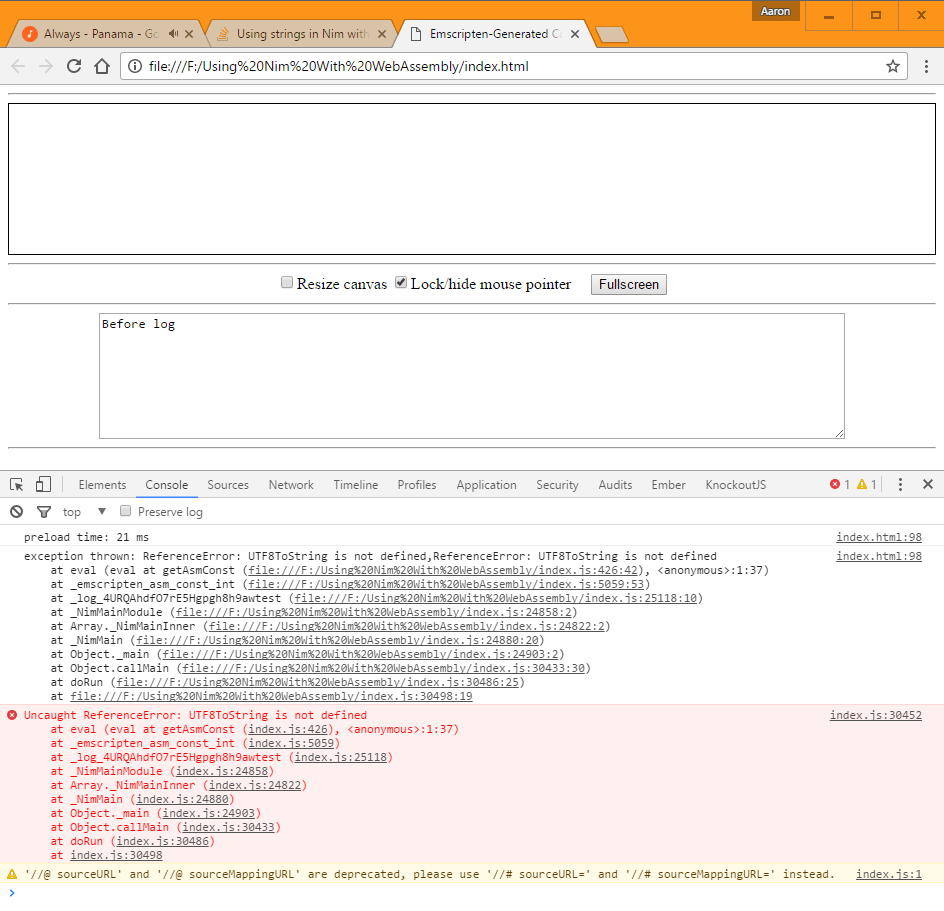Open the console filter icon
This screenshot has width=944, height=911.
44,511
